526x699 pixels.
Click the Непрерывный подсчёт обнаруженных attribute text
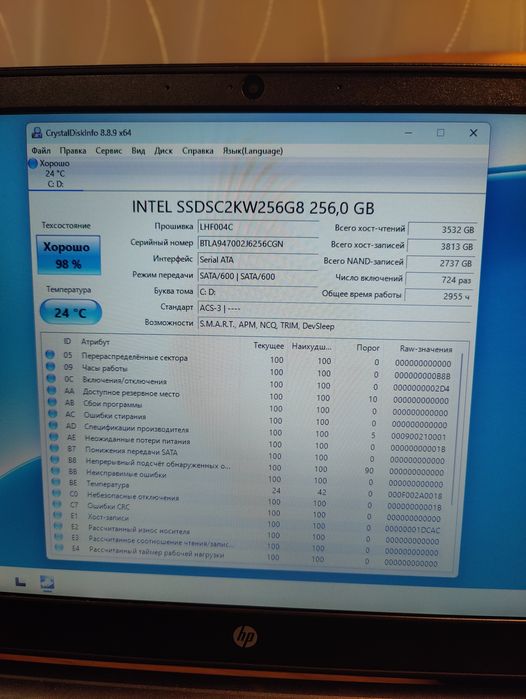pos(158,464)
